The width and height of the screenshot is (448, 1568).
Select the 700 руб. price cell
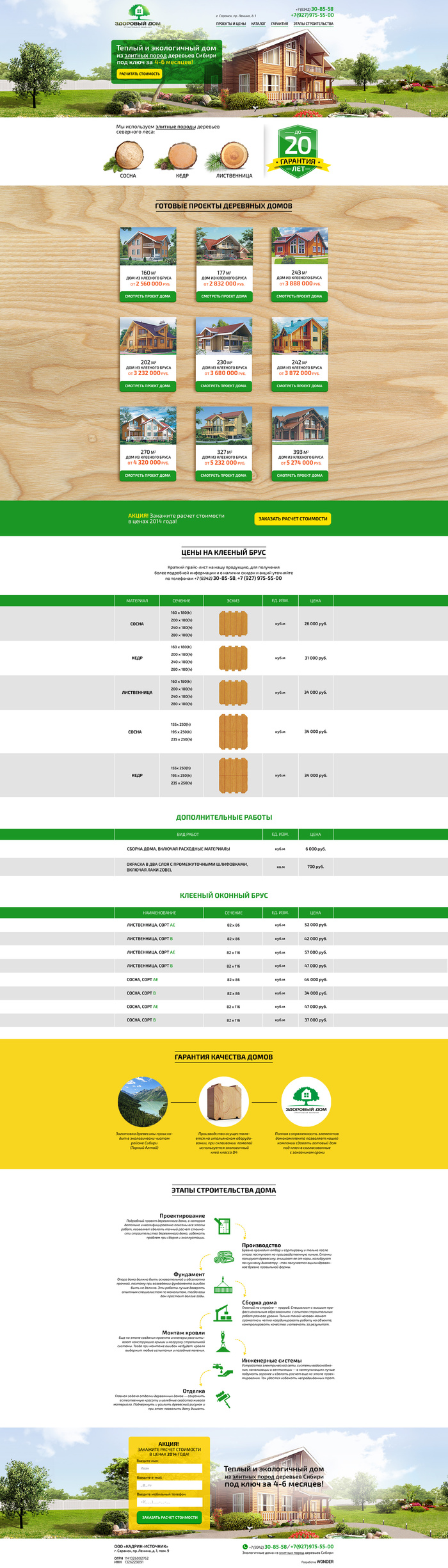[316, 867]
